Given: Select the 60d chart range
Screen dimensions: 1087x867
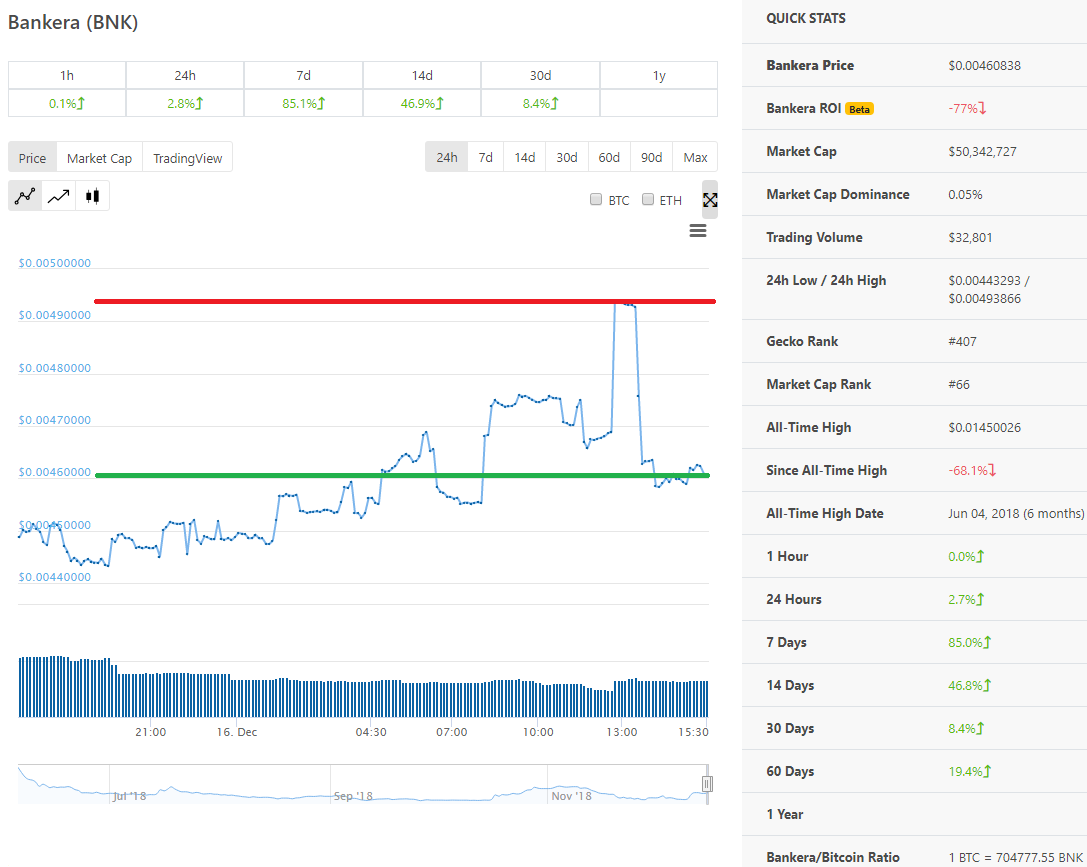Looking at the screenshot, I should [609, 157].
